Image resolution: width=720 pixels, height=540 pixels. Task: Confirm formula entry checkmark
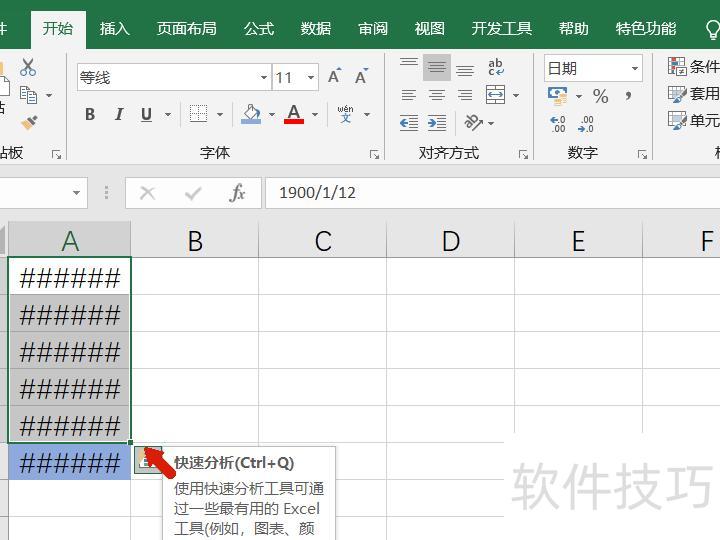pyautogui.click(x=193, y=193)
